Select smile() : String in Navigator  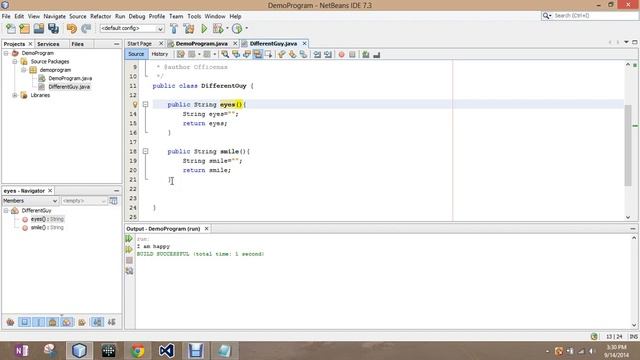pos(47,228)
